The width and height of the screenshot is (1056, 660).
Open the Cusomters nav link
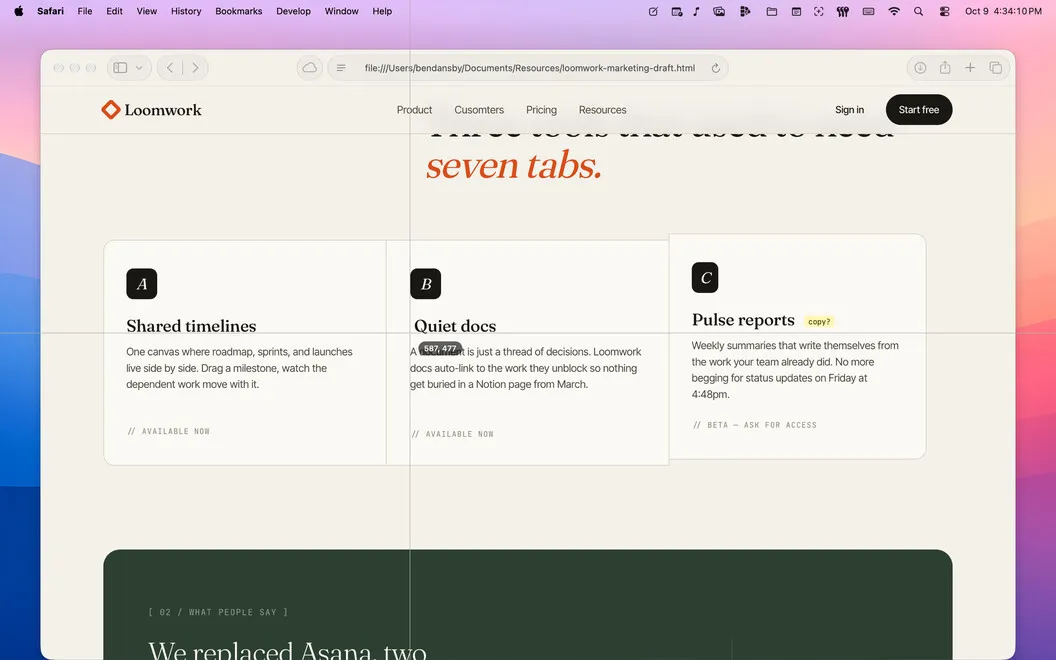pyautogui.click(x=479, y=110)
